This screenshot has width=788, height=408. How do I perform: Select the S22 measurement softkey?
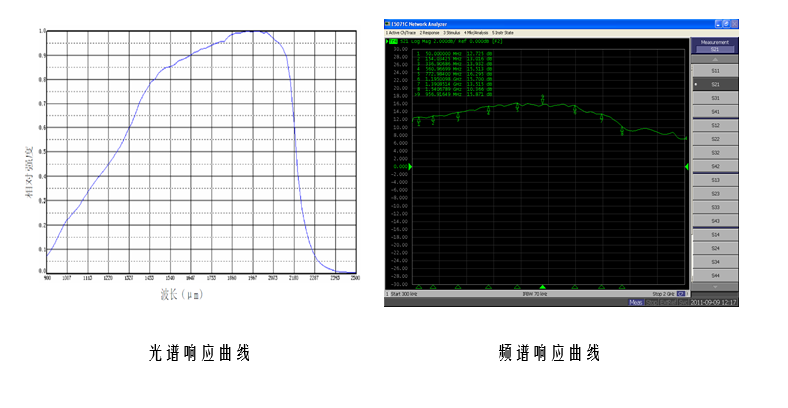pos(715,139)
